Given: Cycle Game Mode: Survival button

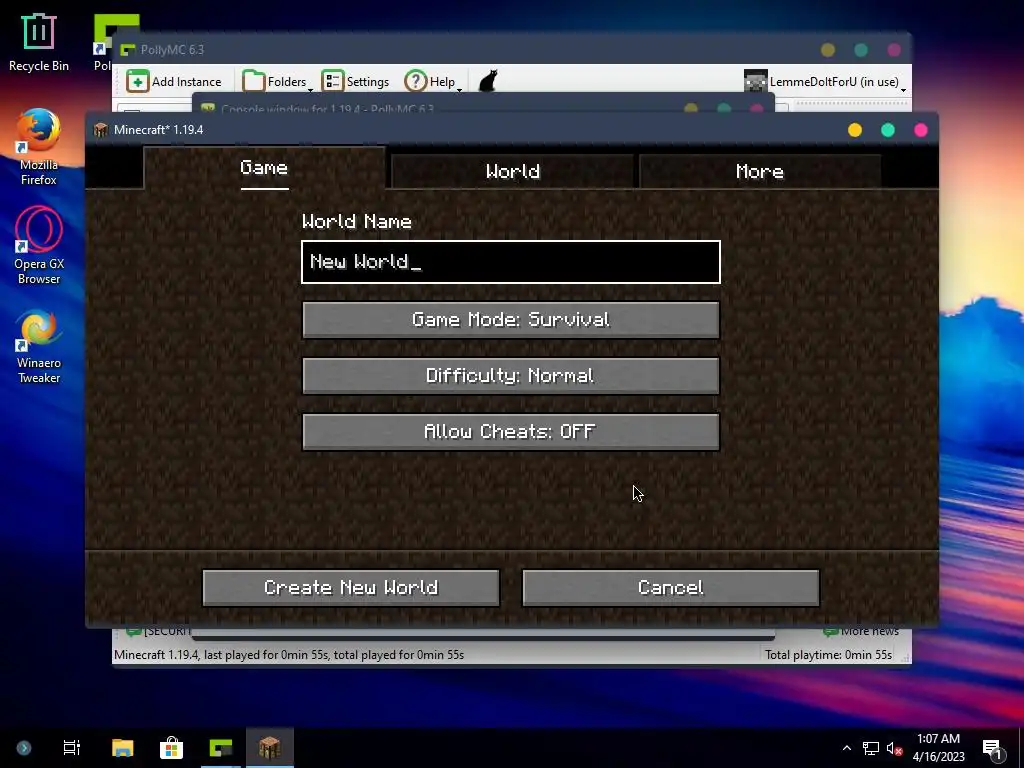Looking at the screenshot, I should click(511, 319).
